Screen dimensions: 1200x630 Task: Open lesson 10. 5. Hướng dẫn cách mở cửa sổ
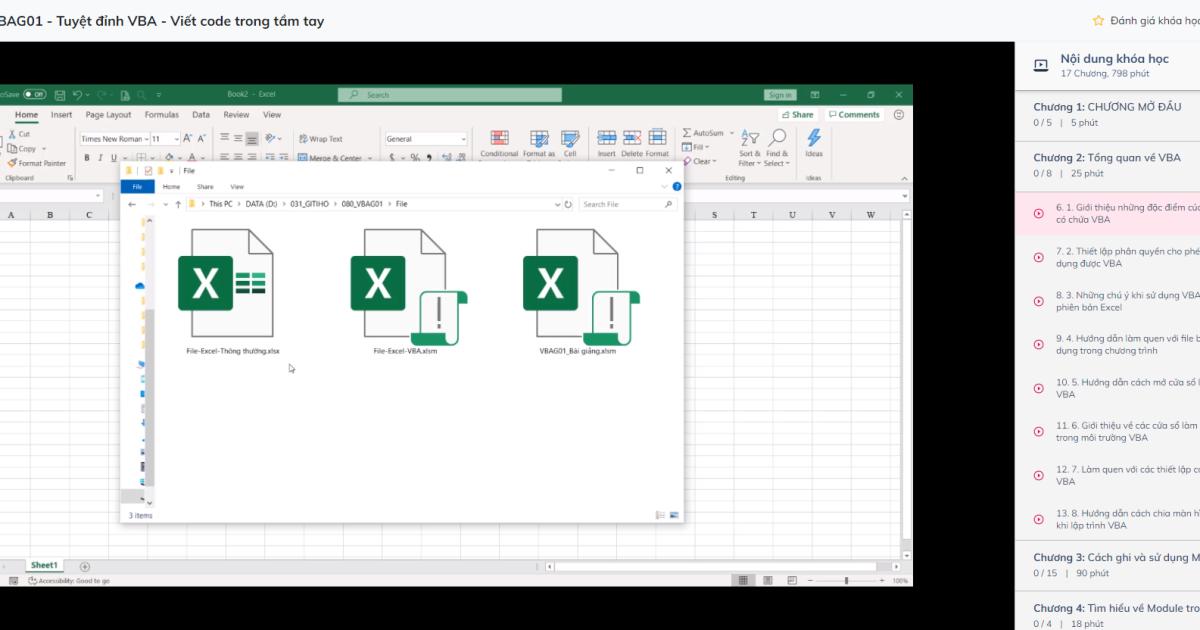[x=1108, y=388]
